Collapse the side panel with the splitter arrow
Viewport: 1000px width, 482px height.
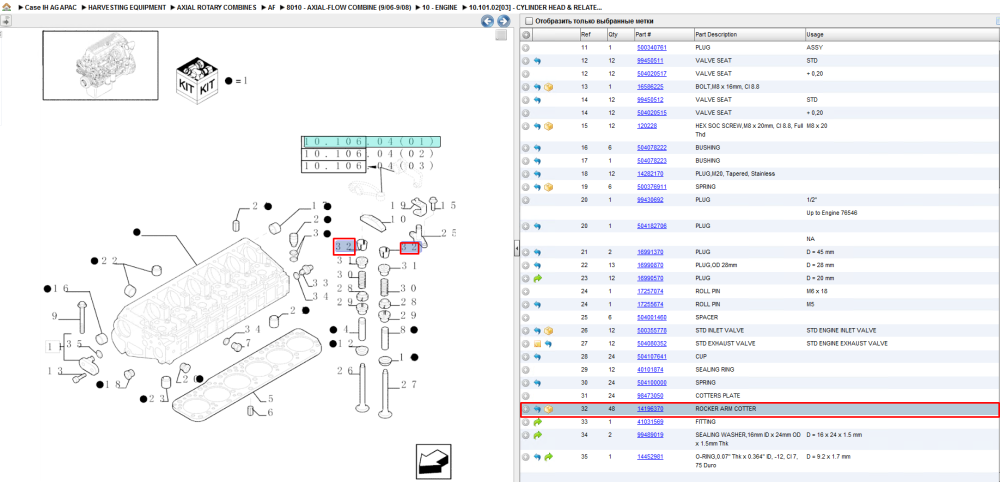click(517, 249)
